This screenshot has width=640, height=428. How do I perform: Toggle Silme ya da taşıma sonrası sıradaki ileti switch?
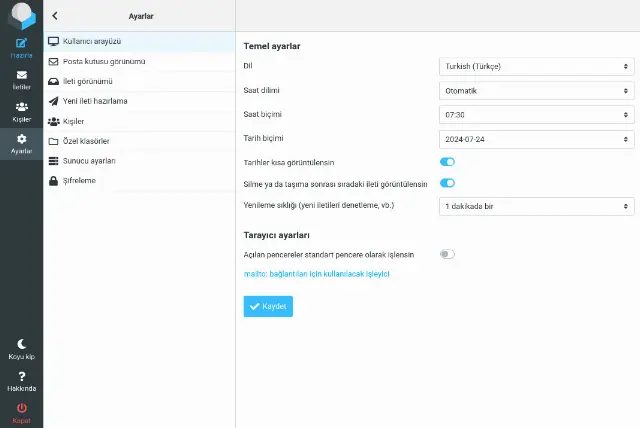(447, 183)
